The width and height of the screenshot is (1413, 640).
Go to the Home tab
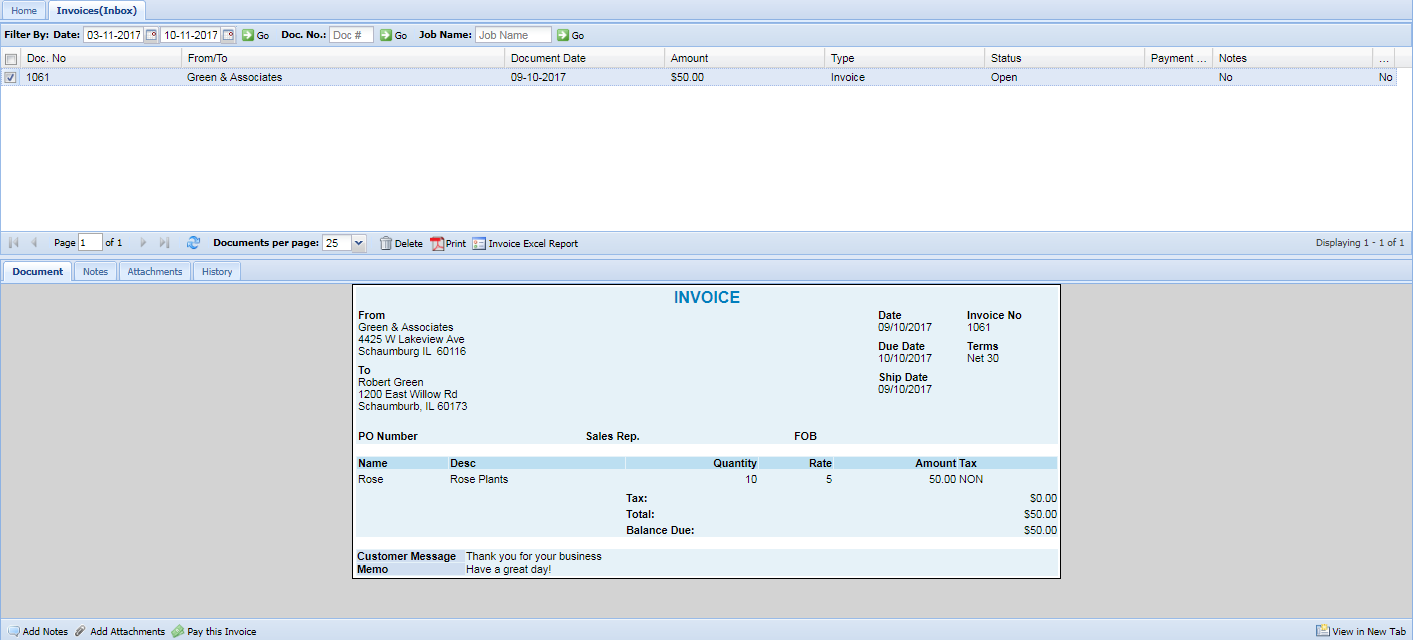24,10
